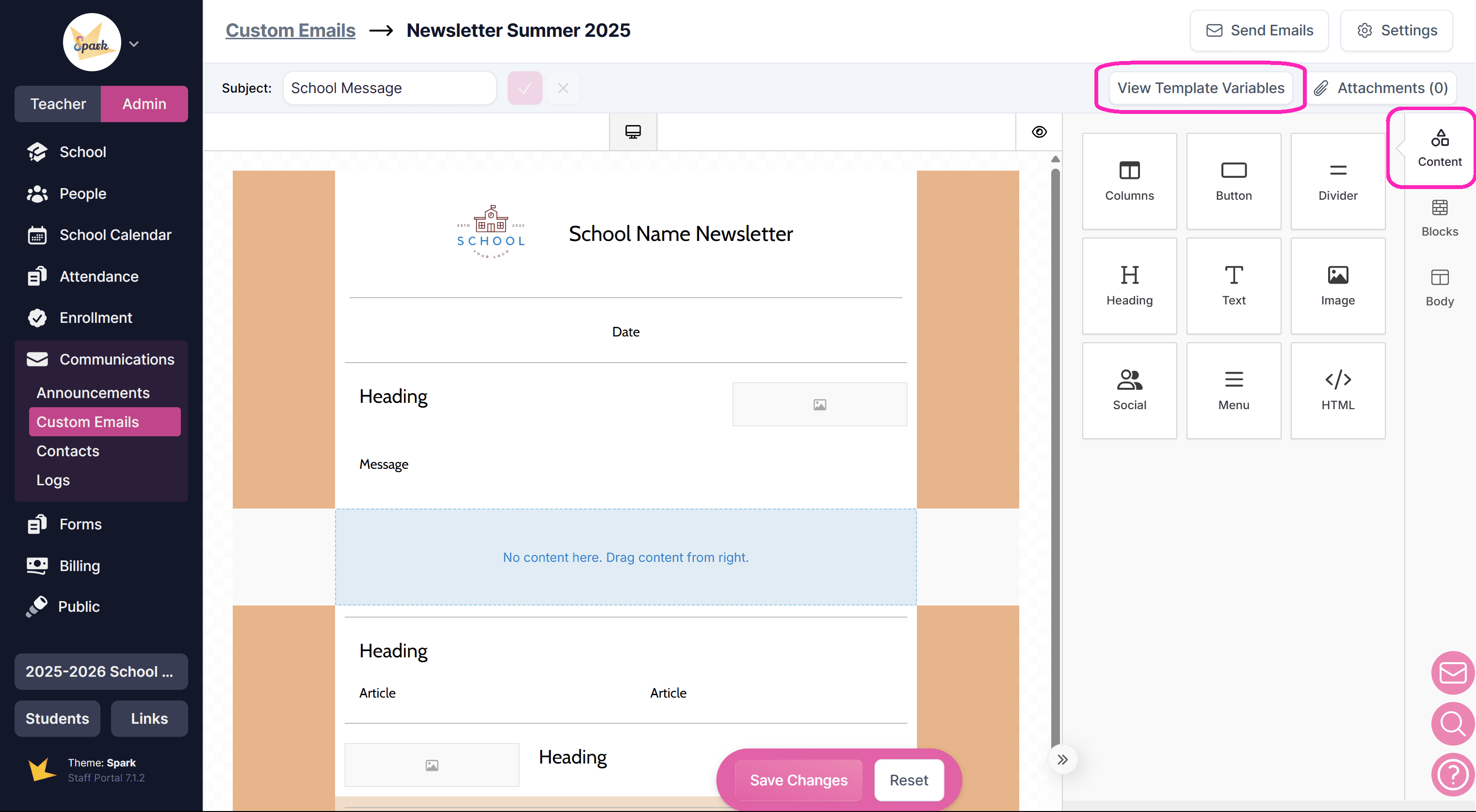This screenshot has width=1476, height=812.
Task: Collapse the right panel with double chevron
Action: (x=1062, y=759)
